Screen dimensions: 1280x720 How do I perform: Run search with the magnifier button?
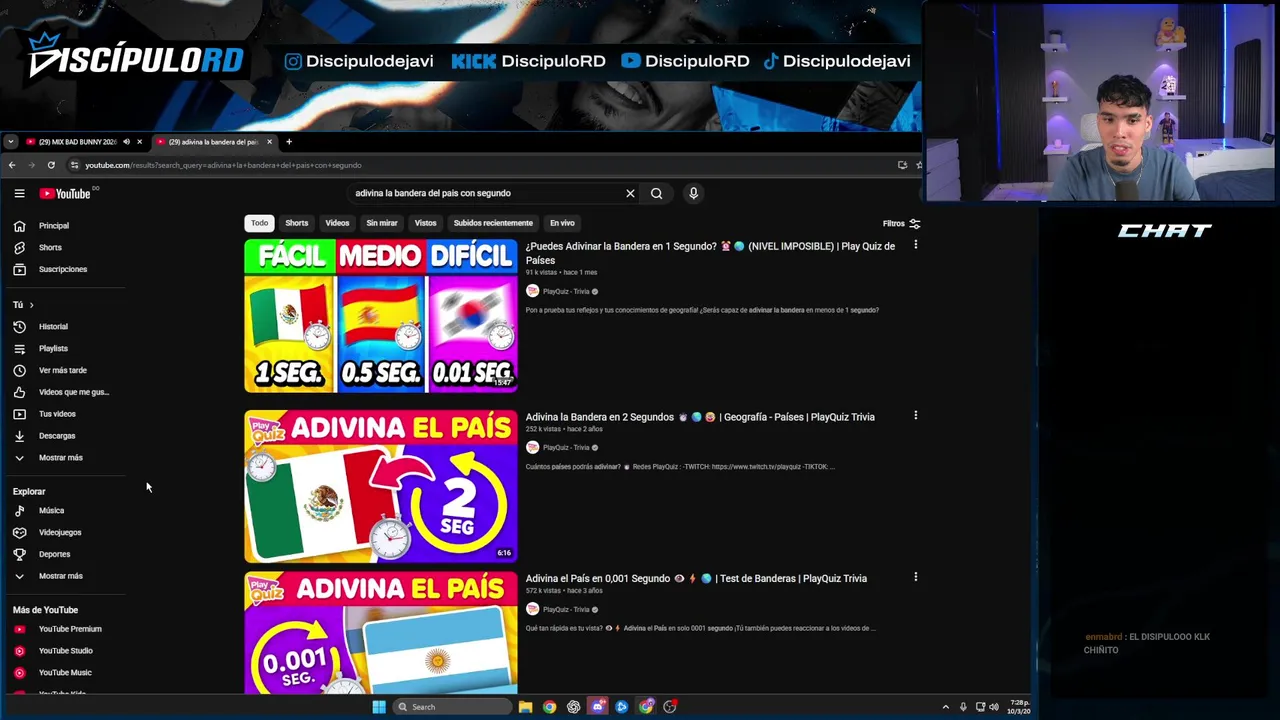click(656, 193)
